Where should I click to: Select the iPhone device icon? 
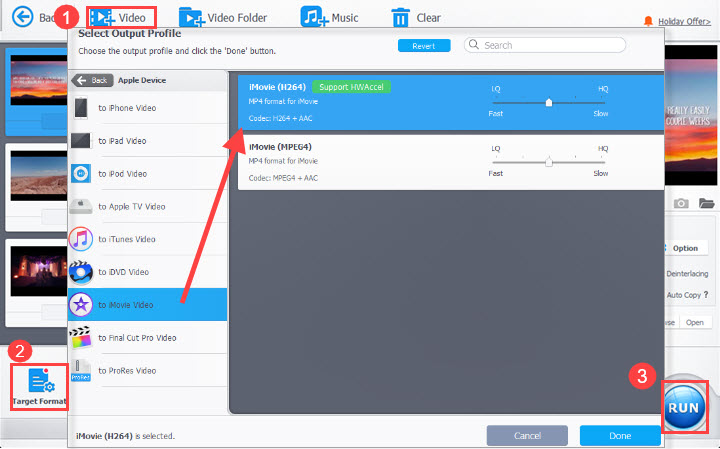click(81, 108)
